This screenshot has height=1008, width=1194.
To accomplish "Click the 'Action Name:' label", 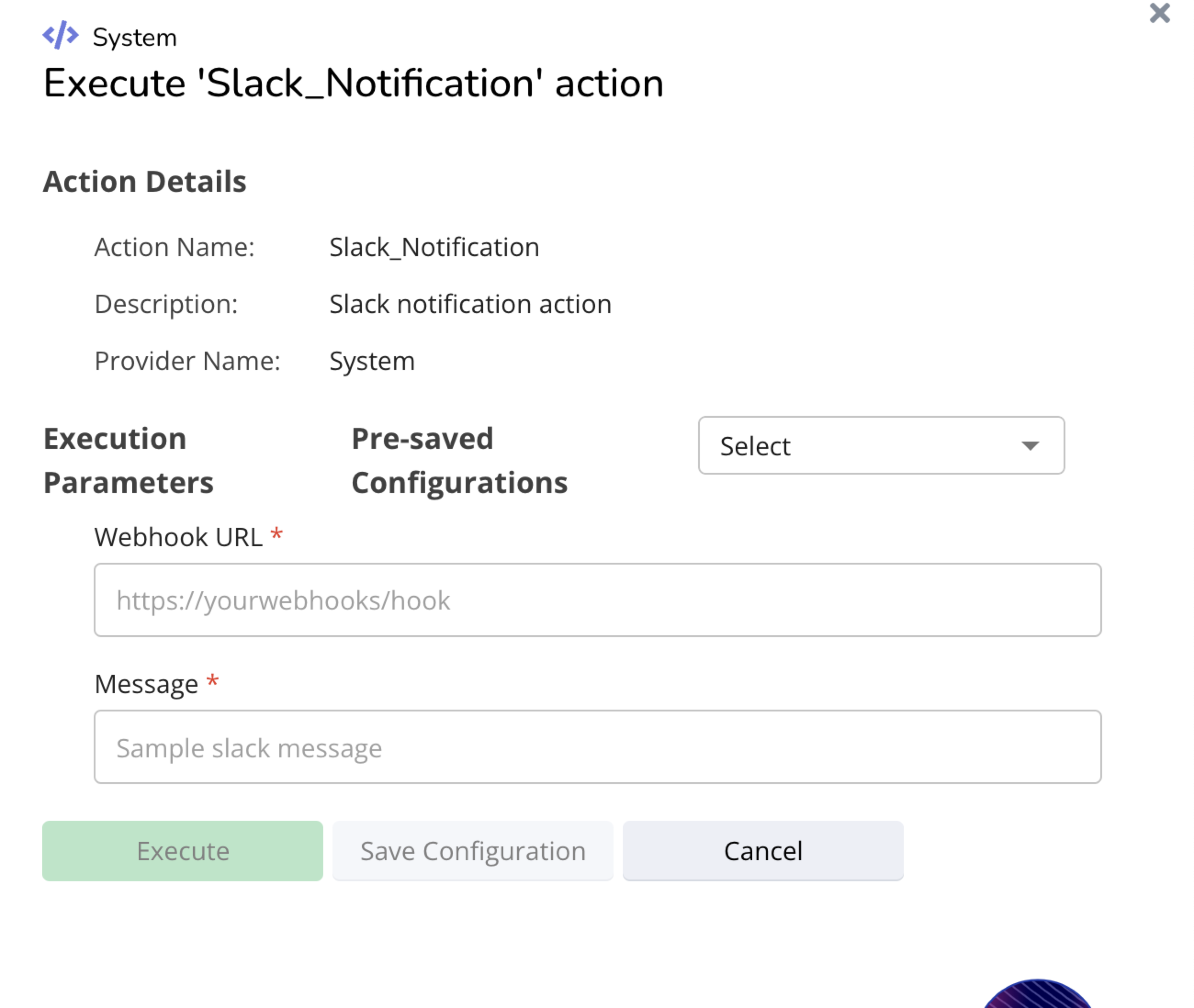I will click(175, 247).
